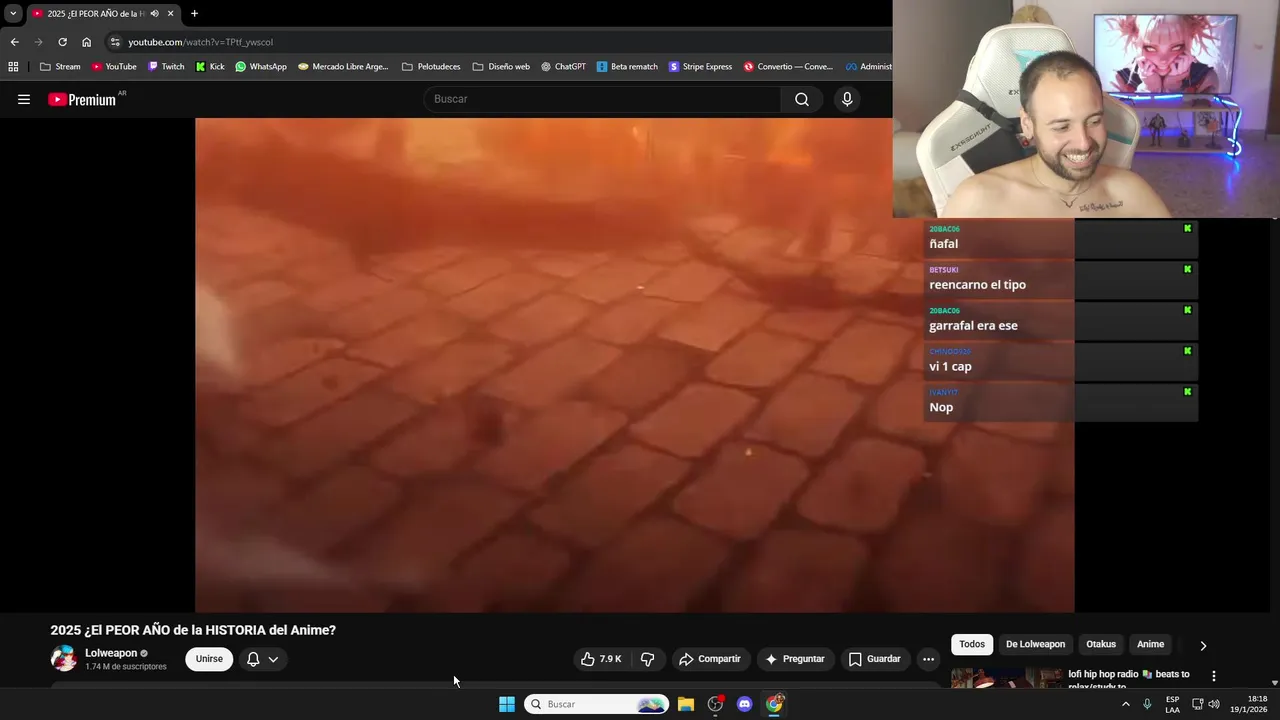Open the Twitch bookmark
The image size is (1280, 720).
[166, 67]
